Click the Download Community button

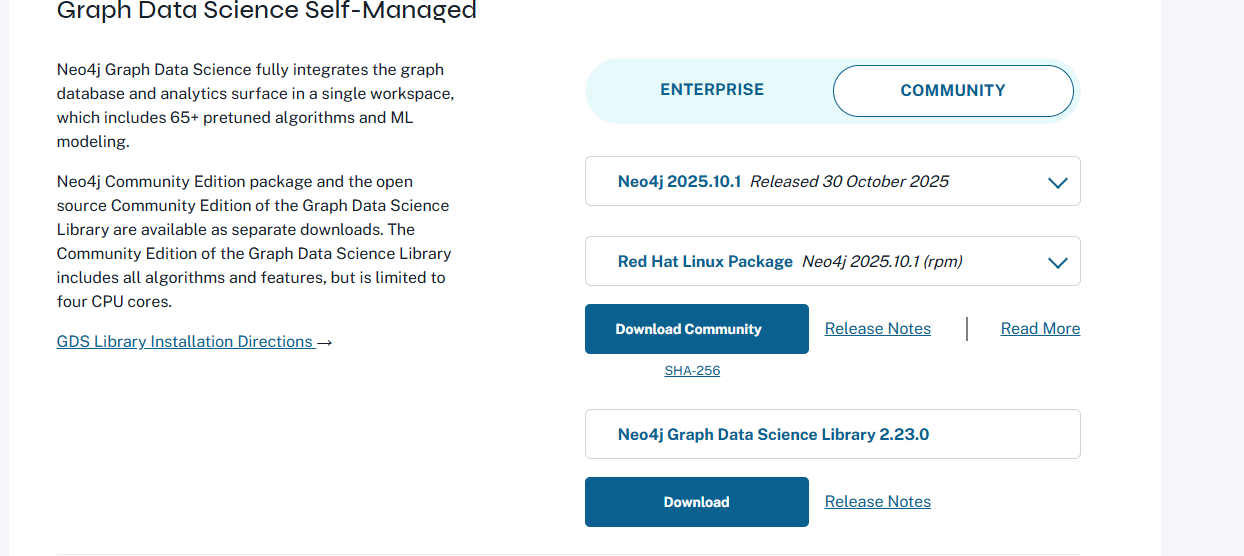pos(696,329)
